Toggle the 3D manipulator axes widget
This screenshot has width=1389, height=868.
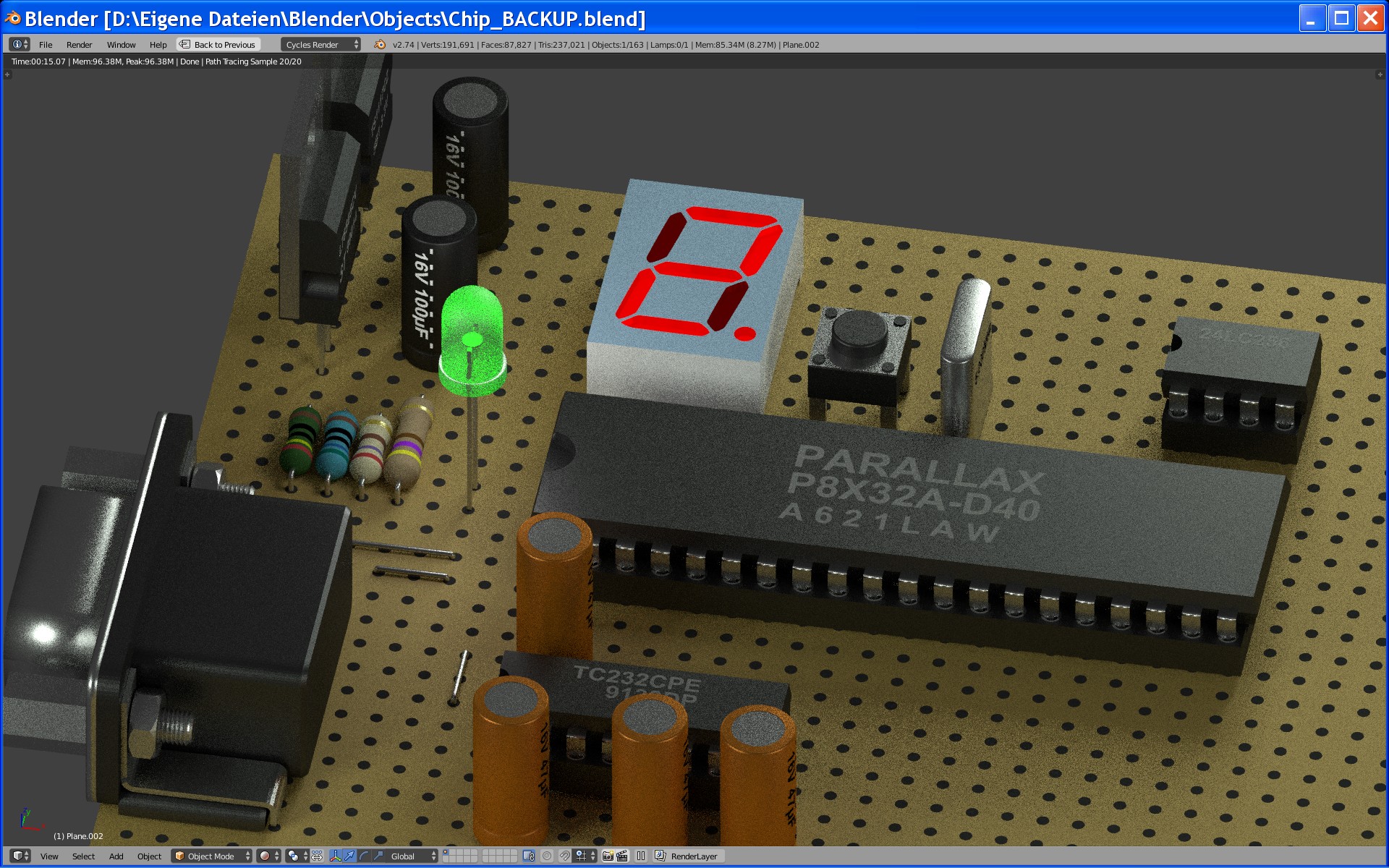pos(336,856)
